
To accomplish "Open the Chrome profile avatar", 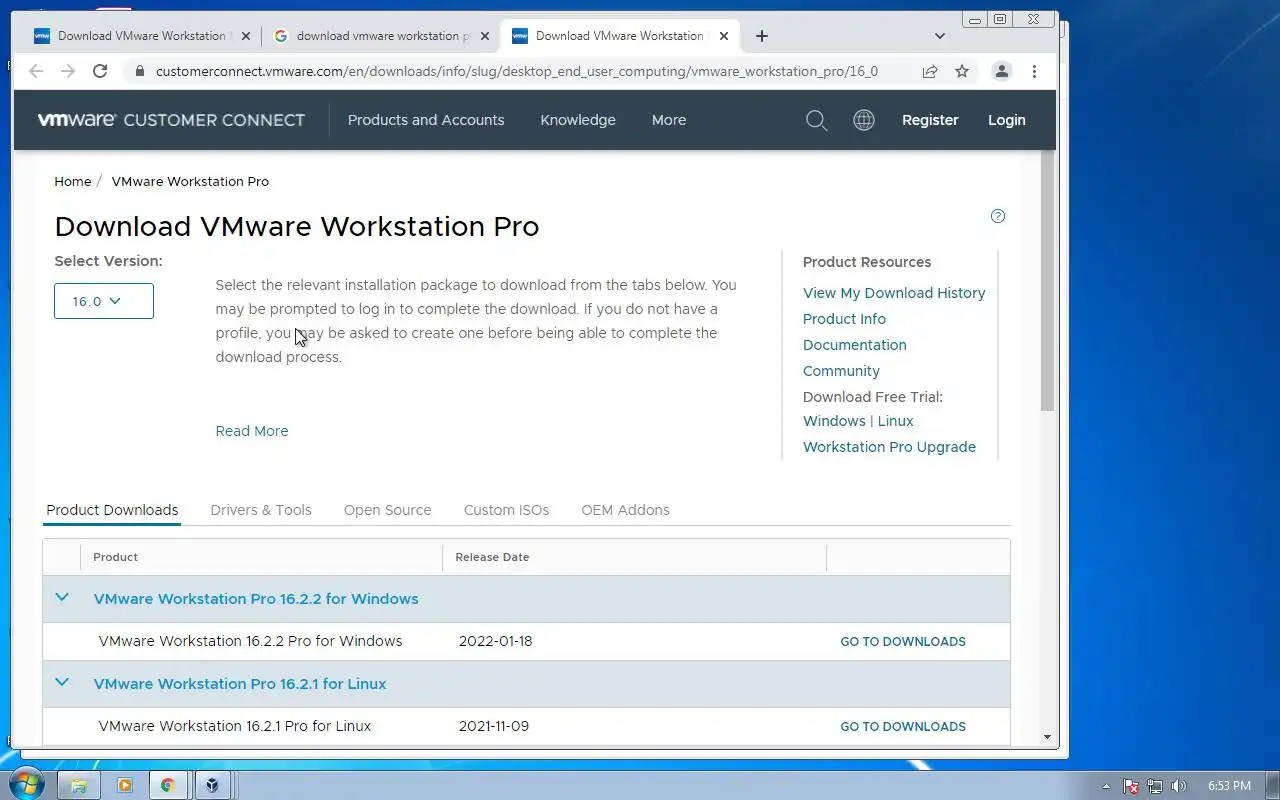I will point(1001,71).
